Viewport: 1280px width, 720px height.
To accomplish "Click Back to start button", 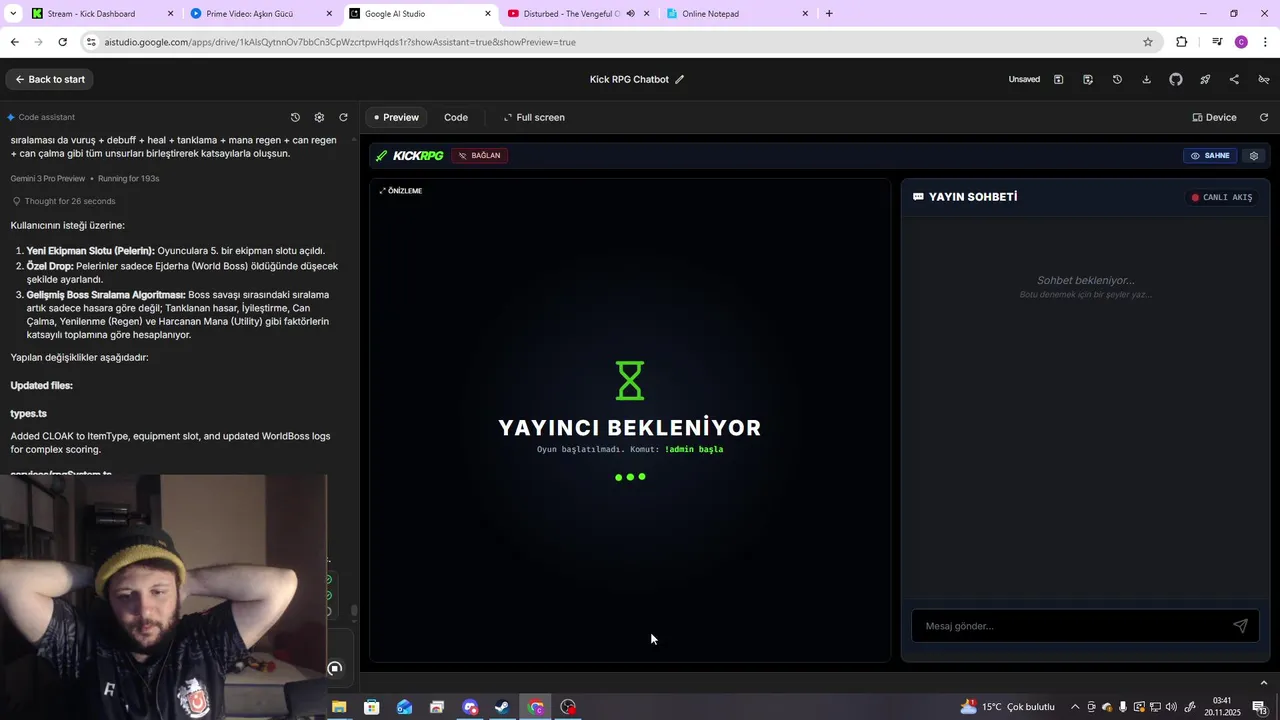I will 49,79.
